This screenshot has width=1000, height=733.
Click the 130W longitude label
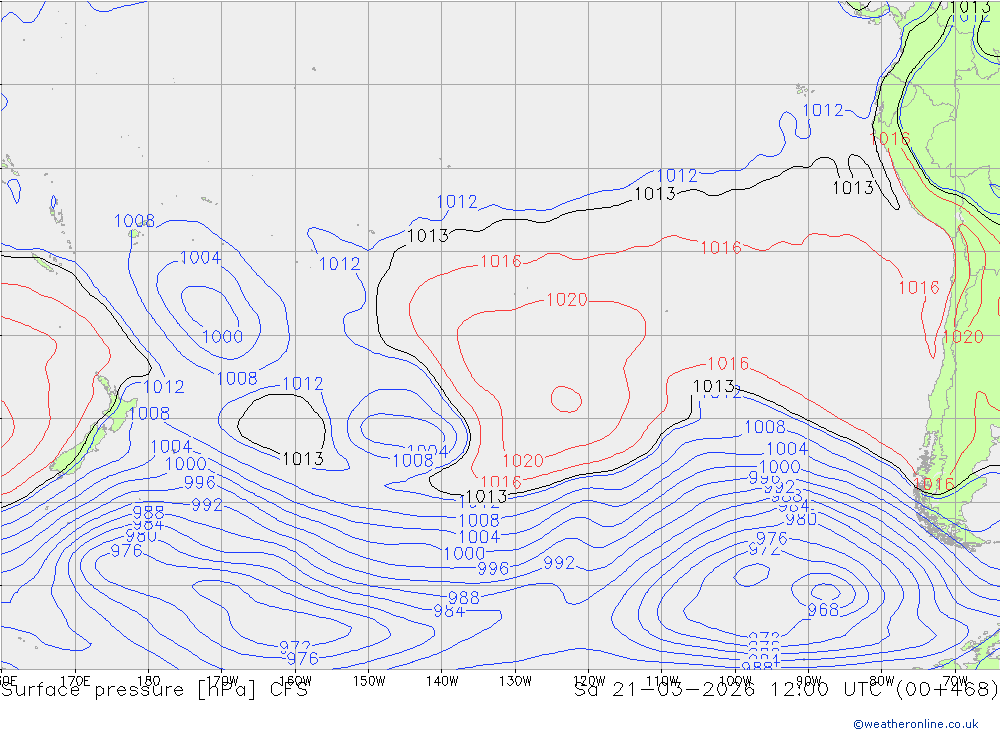click(x=515, y=681)
